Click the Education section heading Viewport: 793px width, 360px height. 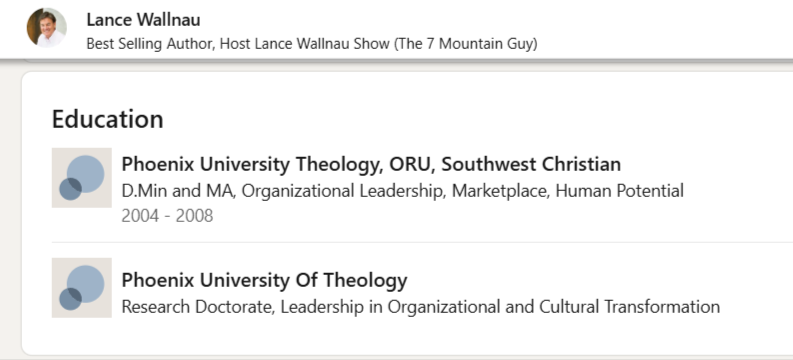pos(108,120)
